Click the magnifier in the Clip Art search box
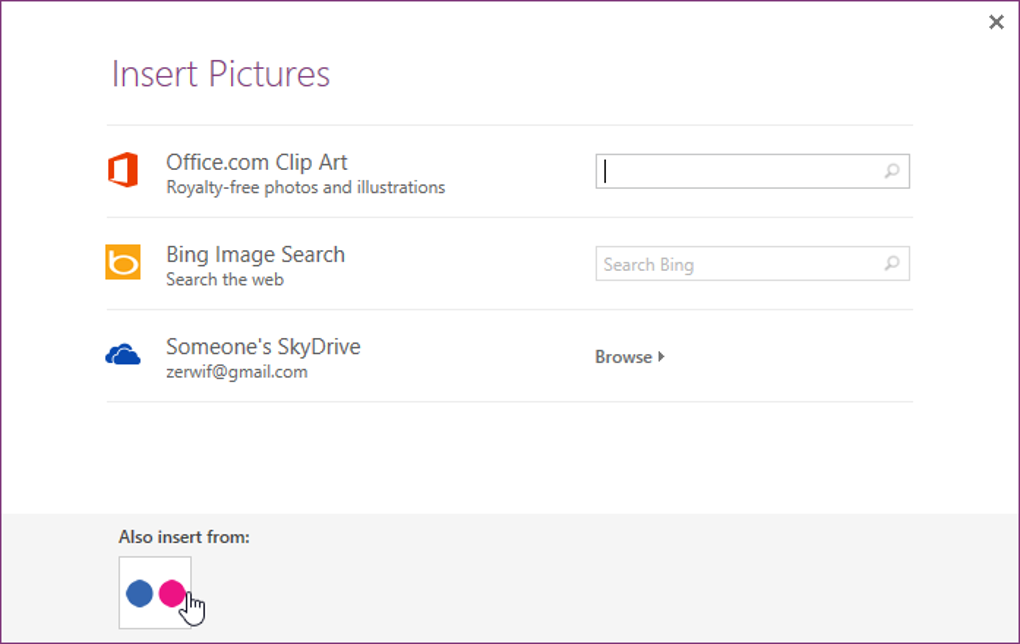Screen dimensions: 1020x644 (891, 172)
